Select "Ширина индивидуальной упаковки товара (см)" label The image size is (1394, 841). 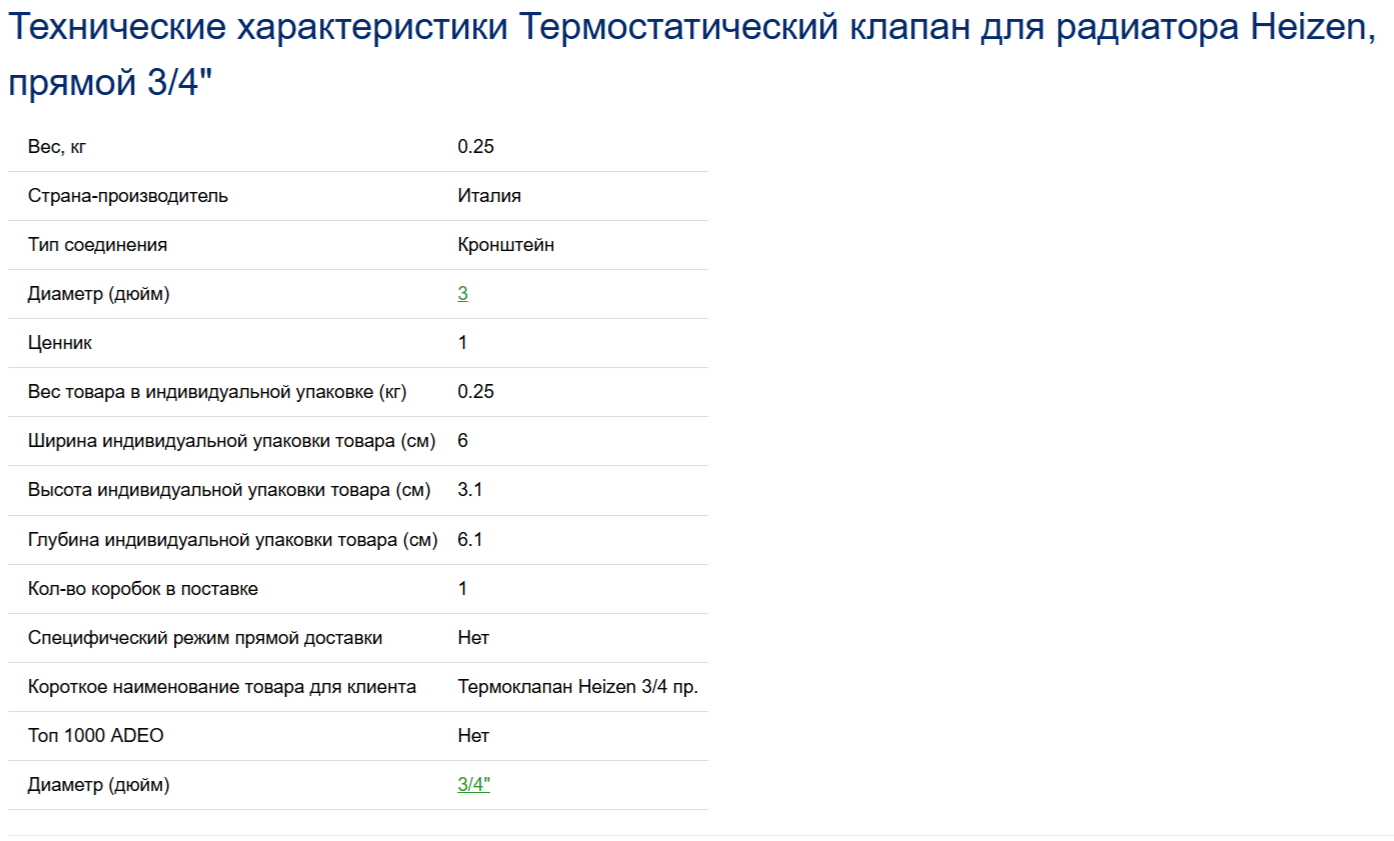pos(232,441)
